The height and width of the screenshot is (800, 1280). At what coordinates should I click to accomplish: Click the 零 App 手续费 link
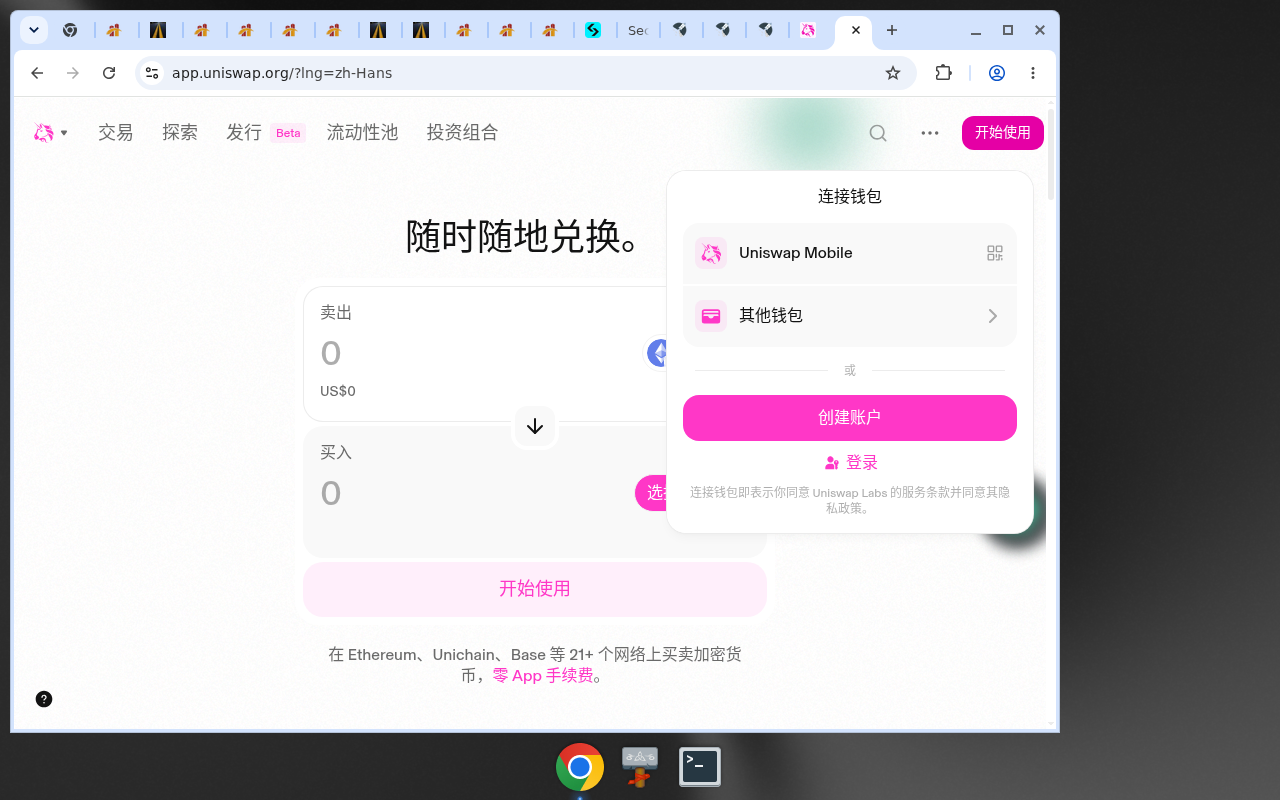543,676
